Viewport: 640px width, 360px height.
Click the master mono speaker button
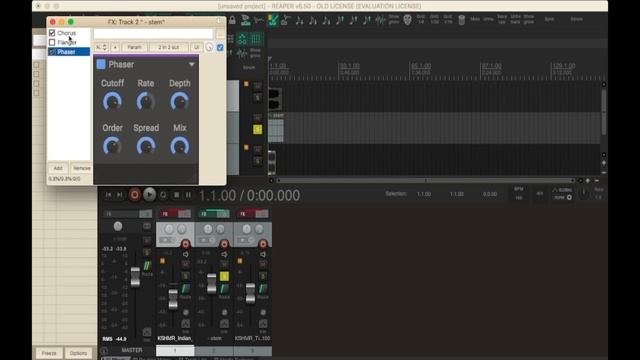pos(147,226)
